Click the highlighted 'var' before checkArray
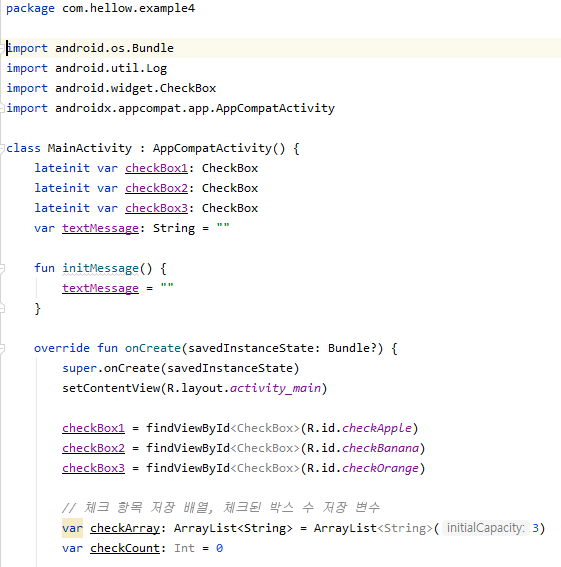The image size is (561, 567). pos(72,528)
